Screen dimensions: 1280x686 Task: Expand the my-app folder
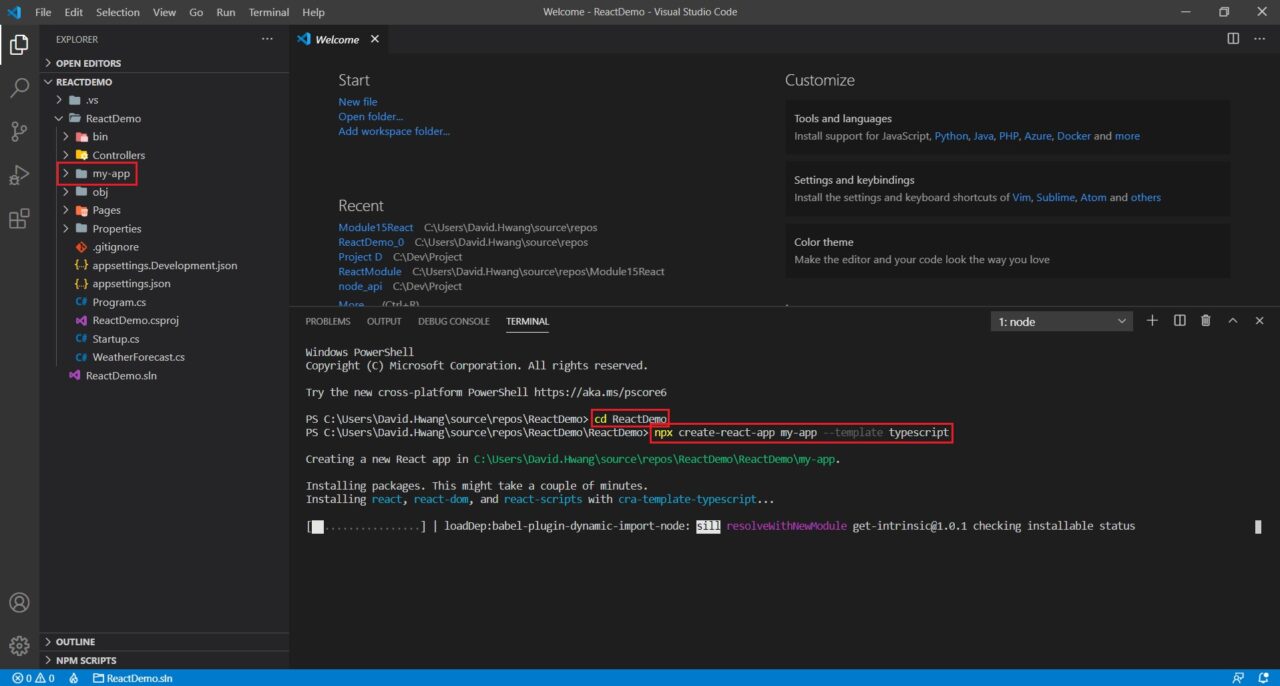coord(111,174)
